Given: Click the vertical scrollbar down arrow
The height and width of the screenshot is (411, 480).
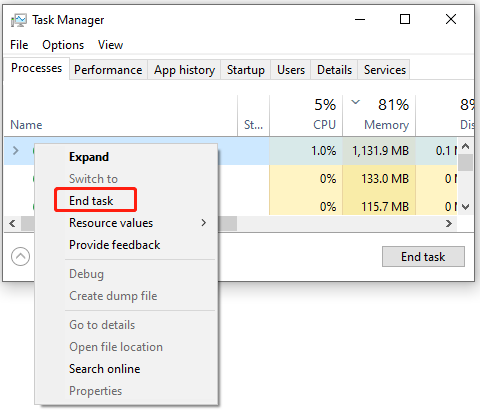Looking at the screenshot, I should click(x=466, y=207).
